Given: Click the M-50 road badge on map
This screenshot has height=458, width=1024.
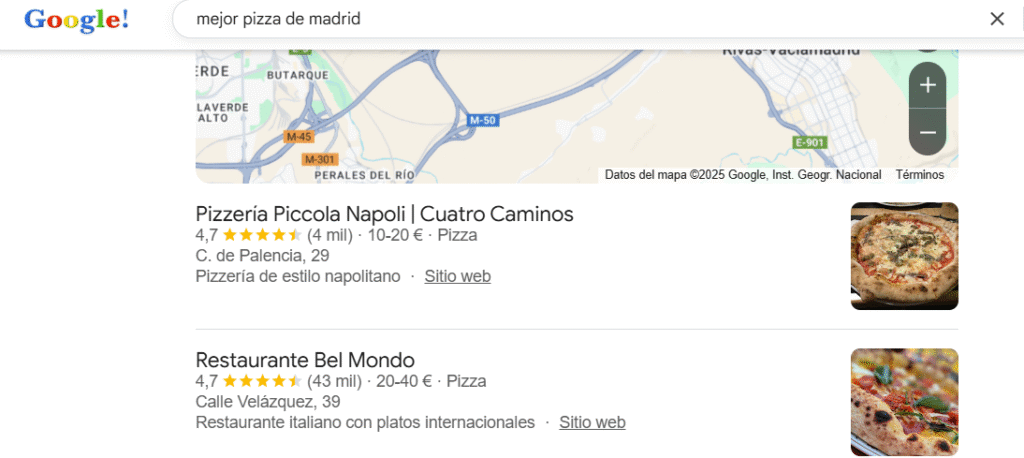Looking at the screenshot, I should [482, 121].
